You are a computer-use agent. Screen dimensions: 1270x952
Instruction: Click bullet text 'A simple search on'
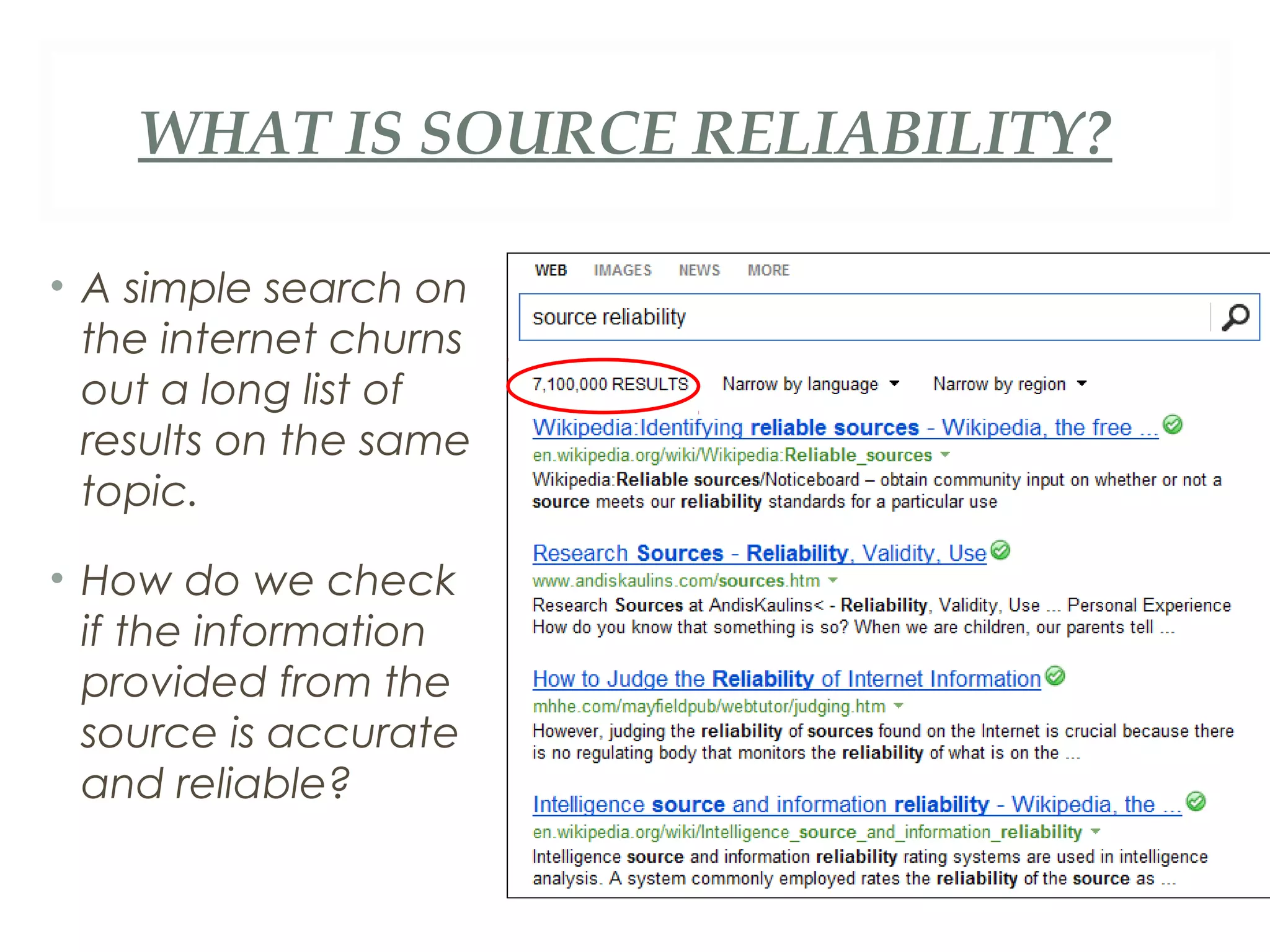(x=273, y=288)
